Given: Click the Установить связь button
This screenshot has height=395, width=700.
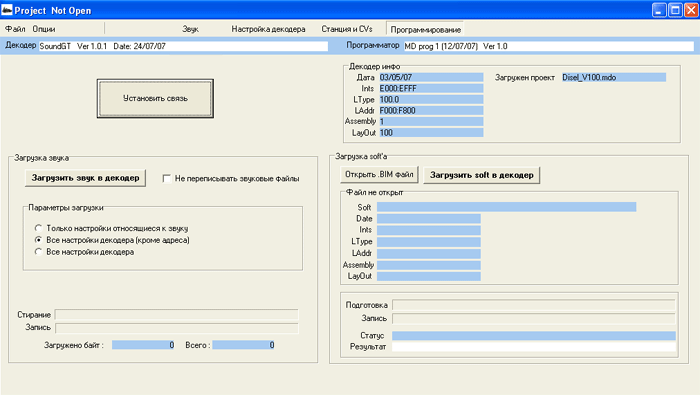Looking at the screenshot, I should tap(155, 99).
